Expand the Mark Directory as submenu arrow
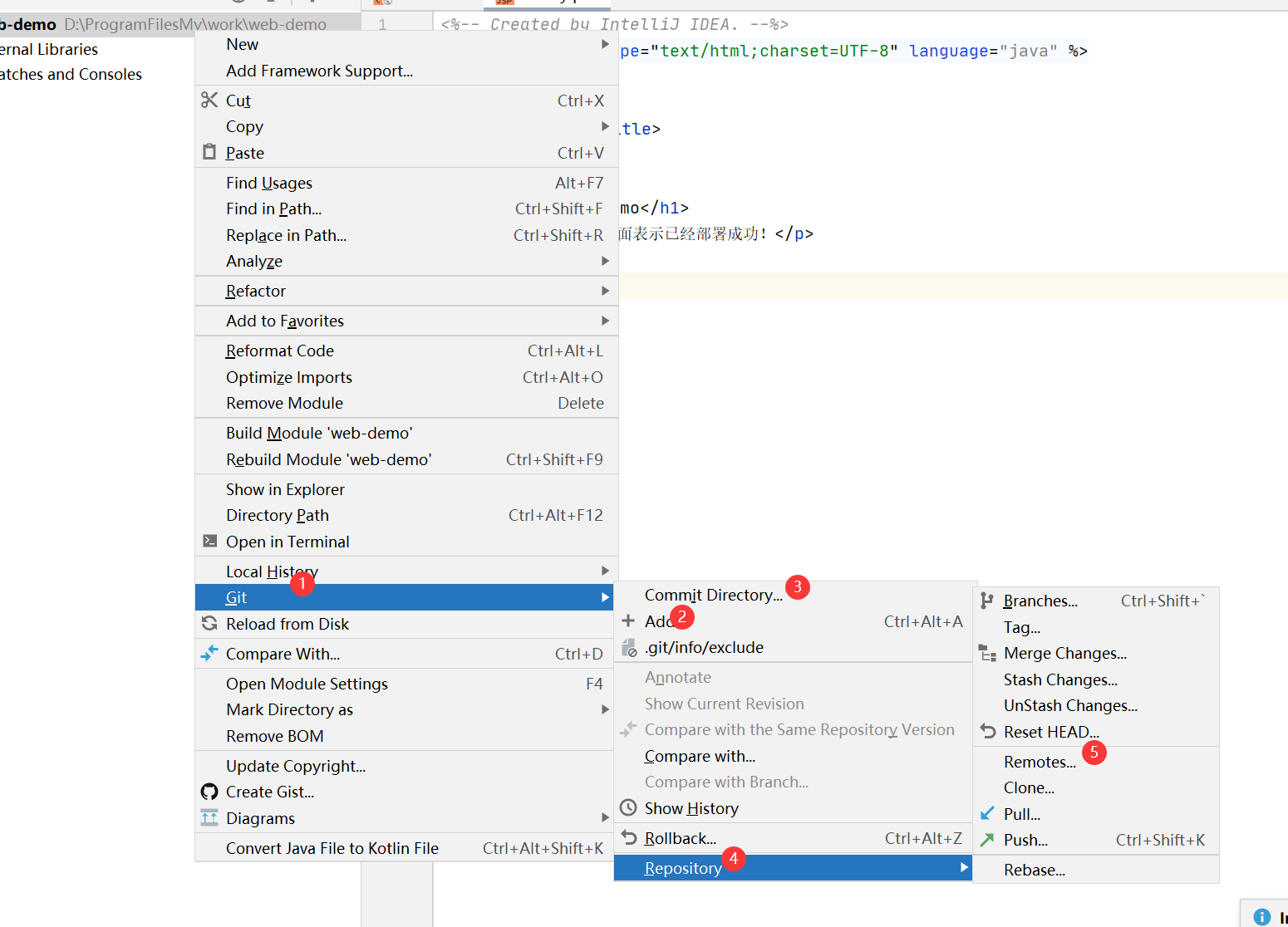Viewport: 1288px width, 927px height. pyautogui.click(x=605, y=709)
